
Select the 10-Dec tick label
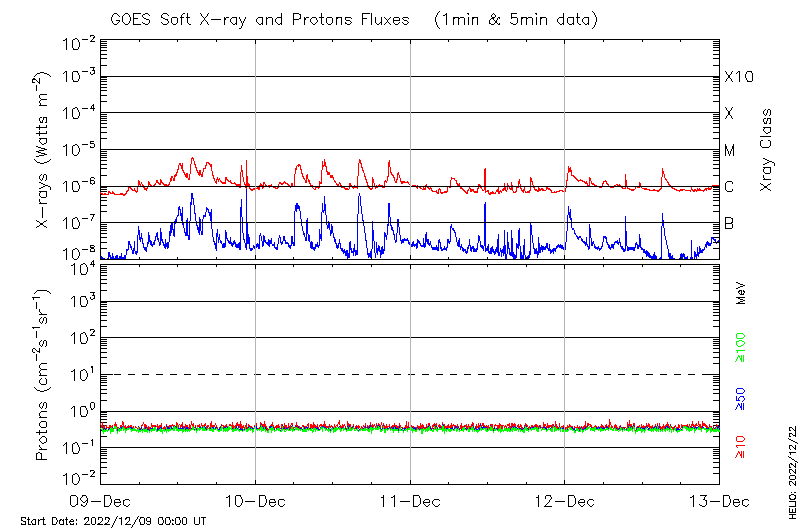255,502
